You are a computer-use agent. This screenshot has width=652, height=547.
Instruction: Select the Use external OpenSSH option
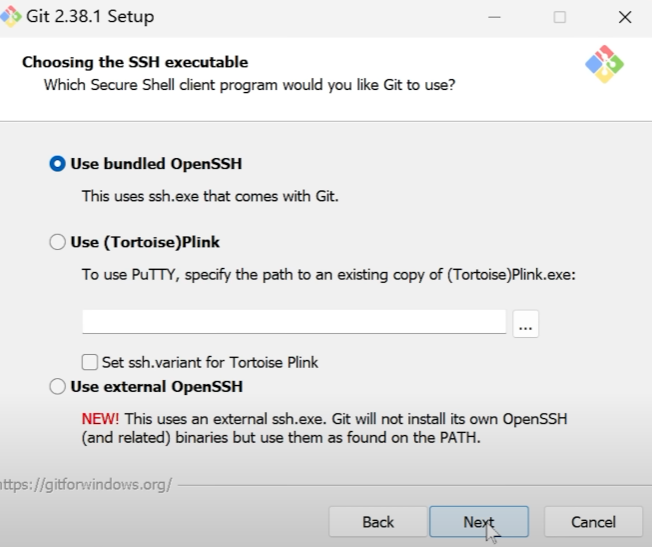tap(58, 386)
